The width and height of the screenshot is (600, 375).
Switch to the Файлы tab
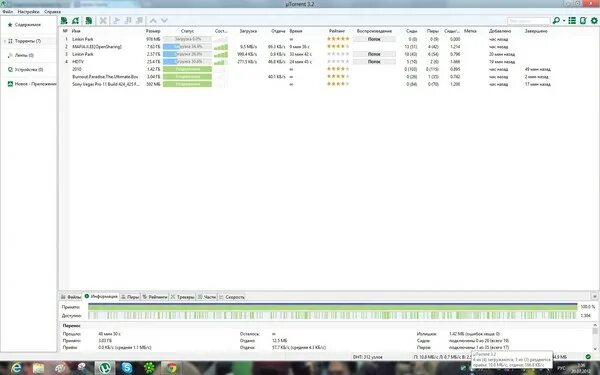[71, 297]
